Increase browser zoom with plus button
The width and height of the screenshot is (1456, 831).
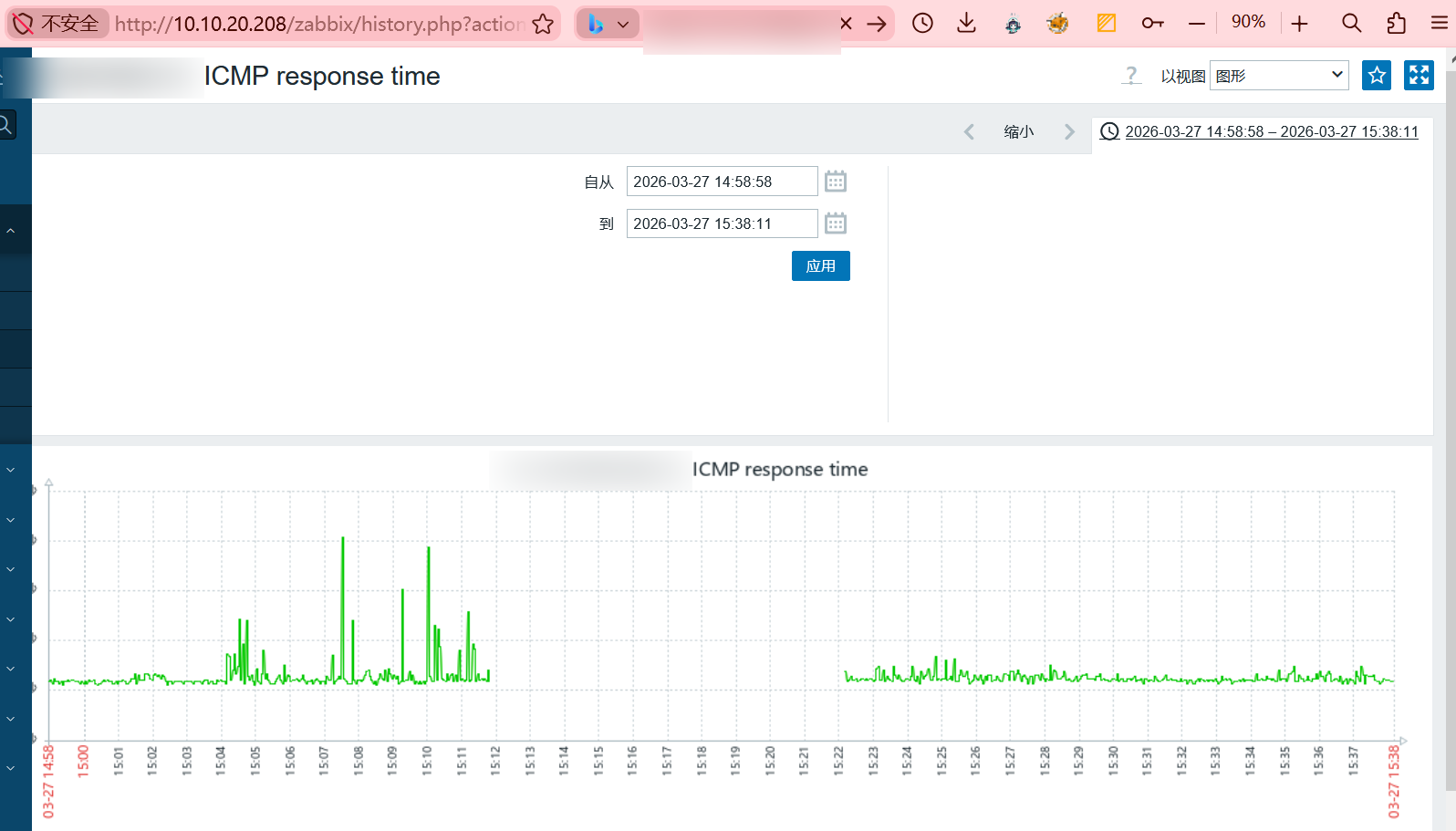[1300, 24]
